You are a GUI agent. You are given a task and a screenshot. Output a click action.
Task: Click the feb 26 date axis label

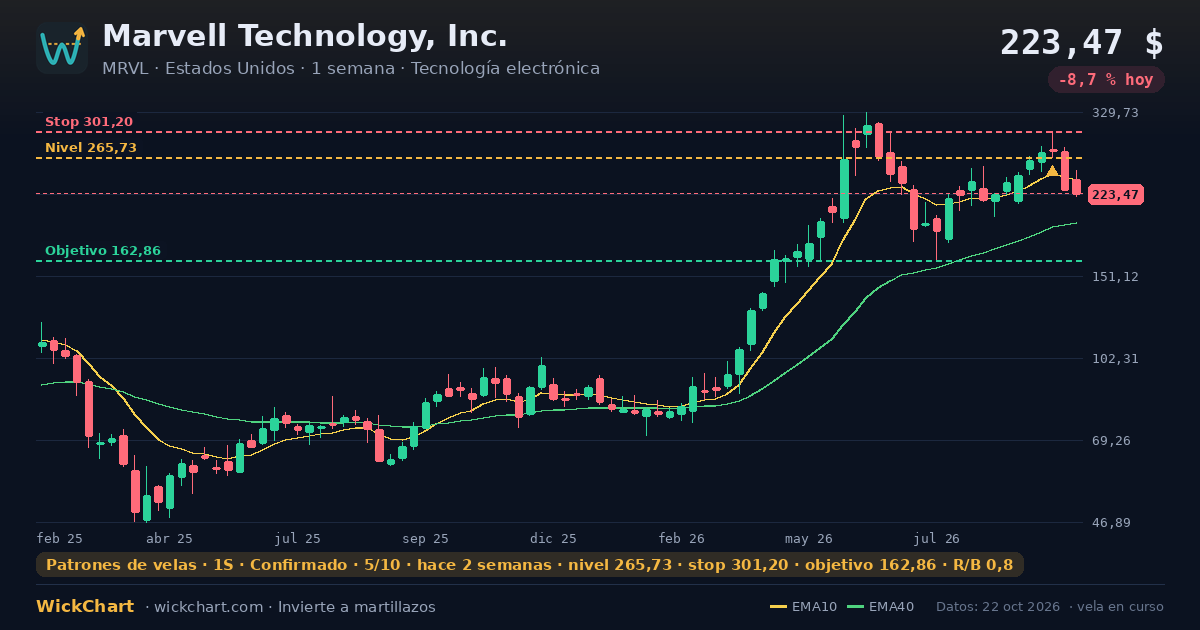coord(682,538)
